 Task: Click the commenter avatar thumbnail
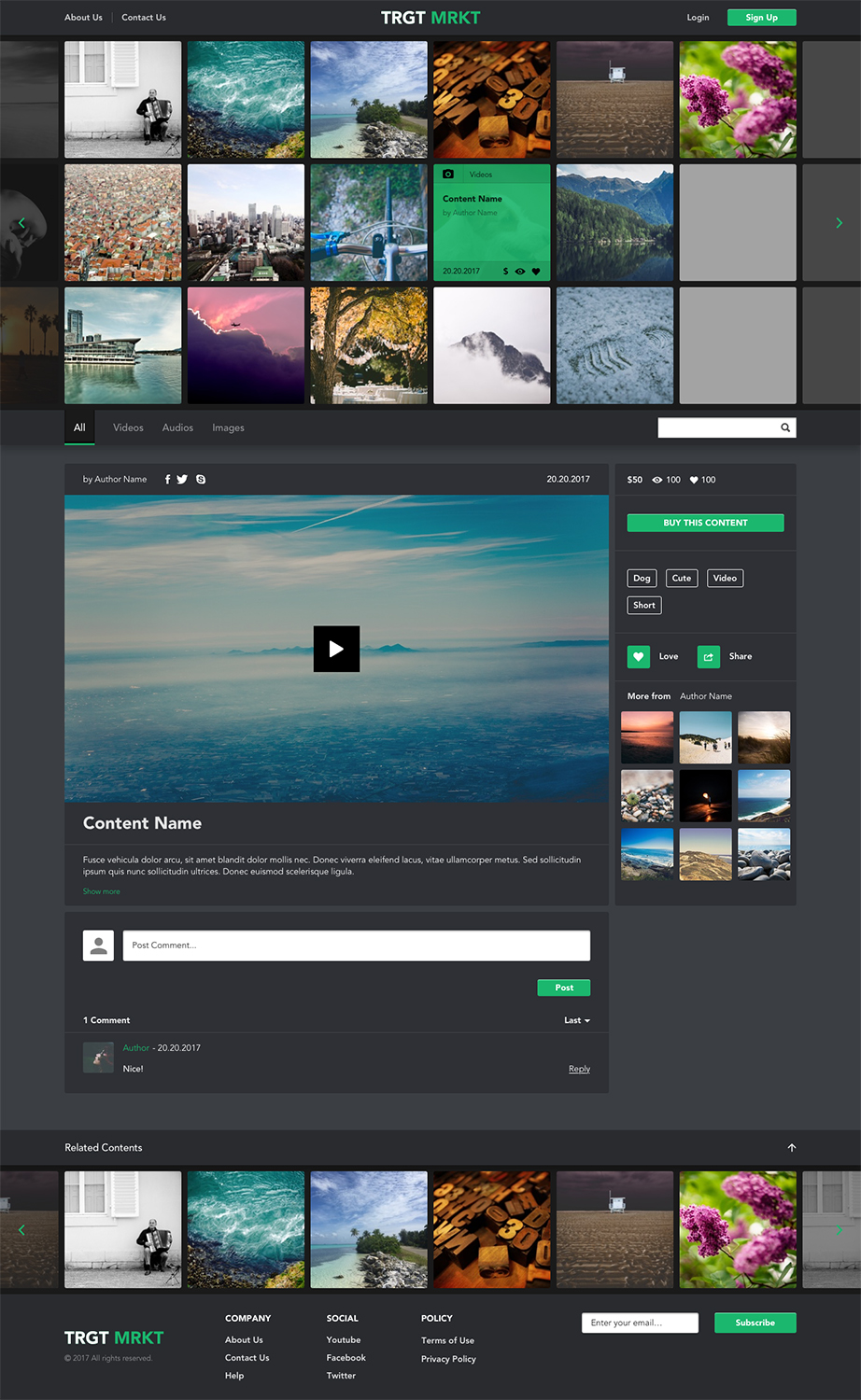coord(98,1057)
